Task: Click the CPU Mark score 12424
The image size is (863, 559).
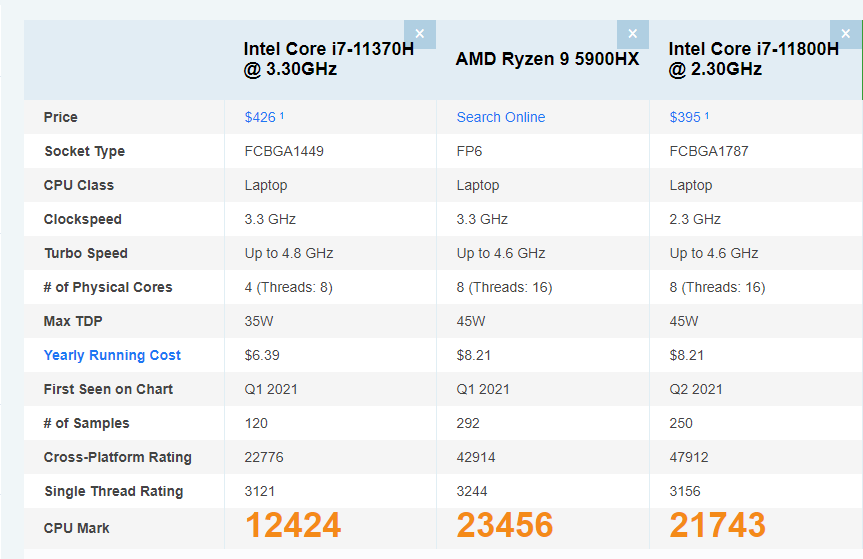Action: 293,525
